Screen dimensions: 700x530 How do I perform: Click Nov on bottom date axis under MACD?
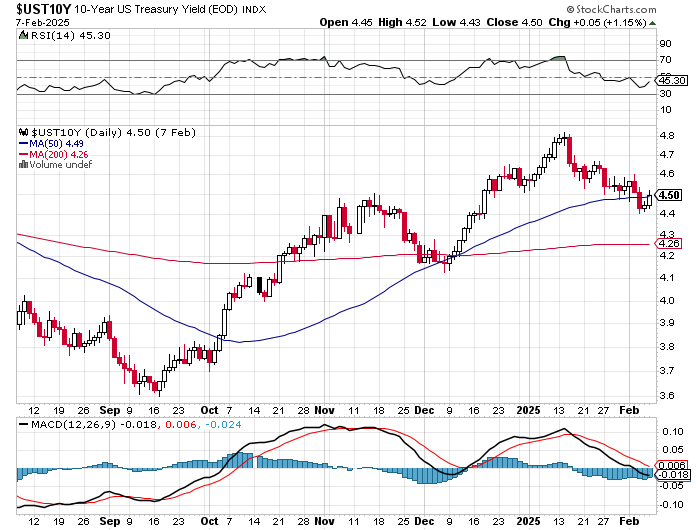pos(325,522)
